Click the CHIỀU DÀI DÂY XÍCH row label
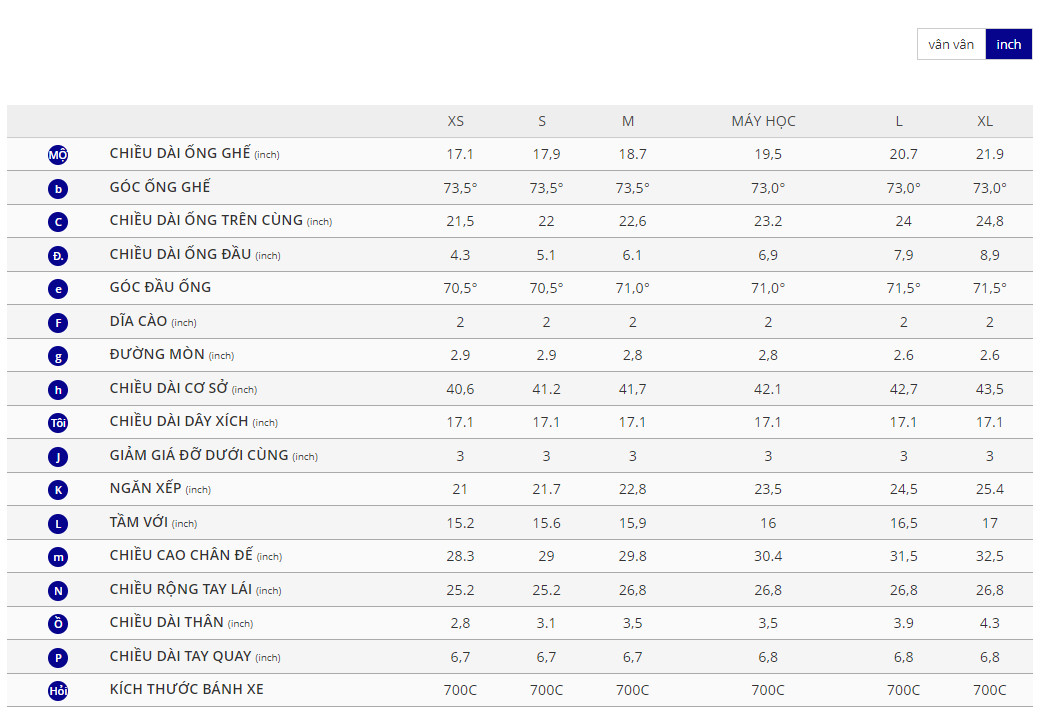Viewport: 1040px width, 714px height. click(179, 422)
